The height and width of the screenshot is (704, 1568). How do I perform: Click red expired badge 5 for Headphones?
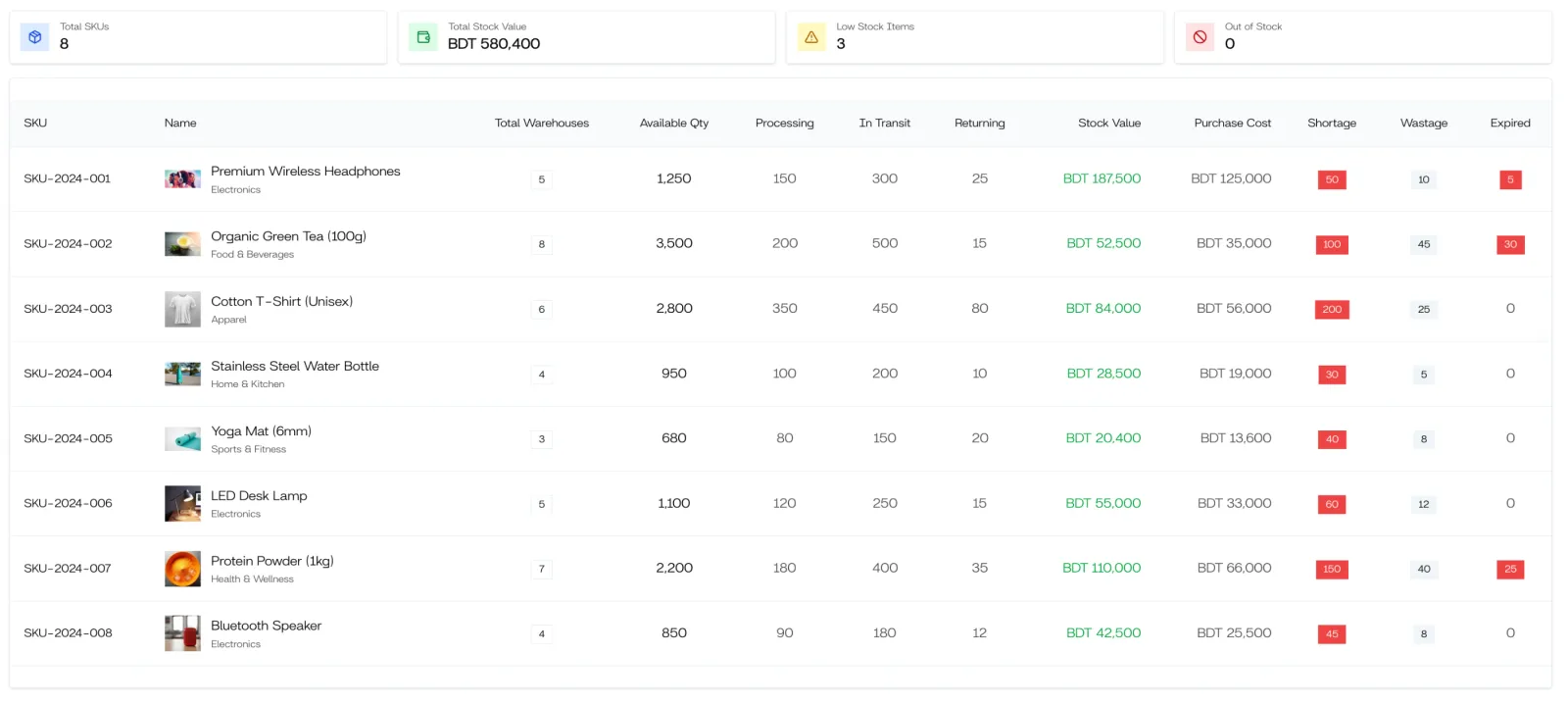click(1510, 179)
